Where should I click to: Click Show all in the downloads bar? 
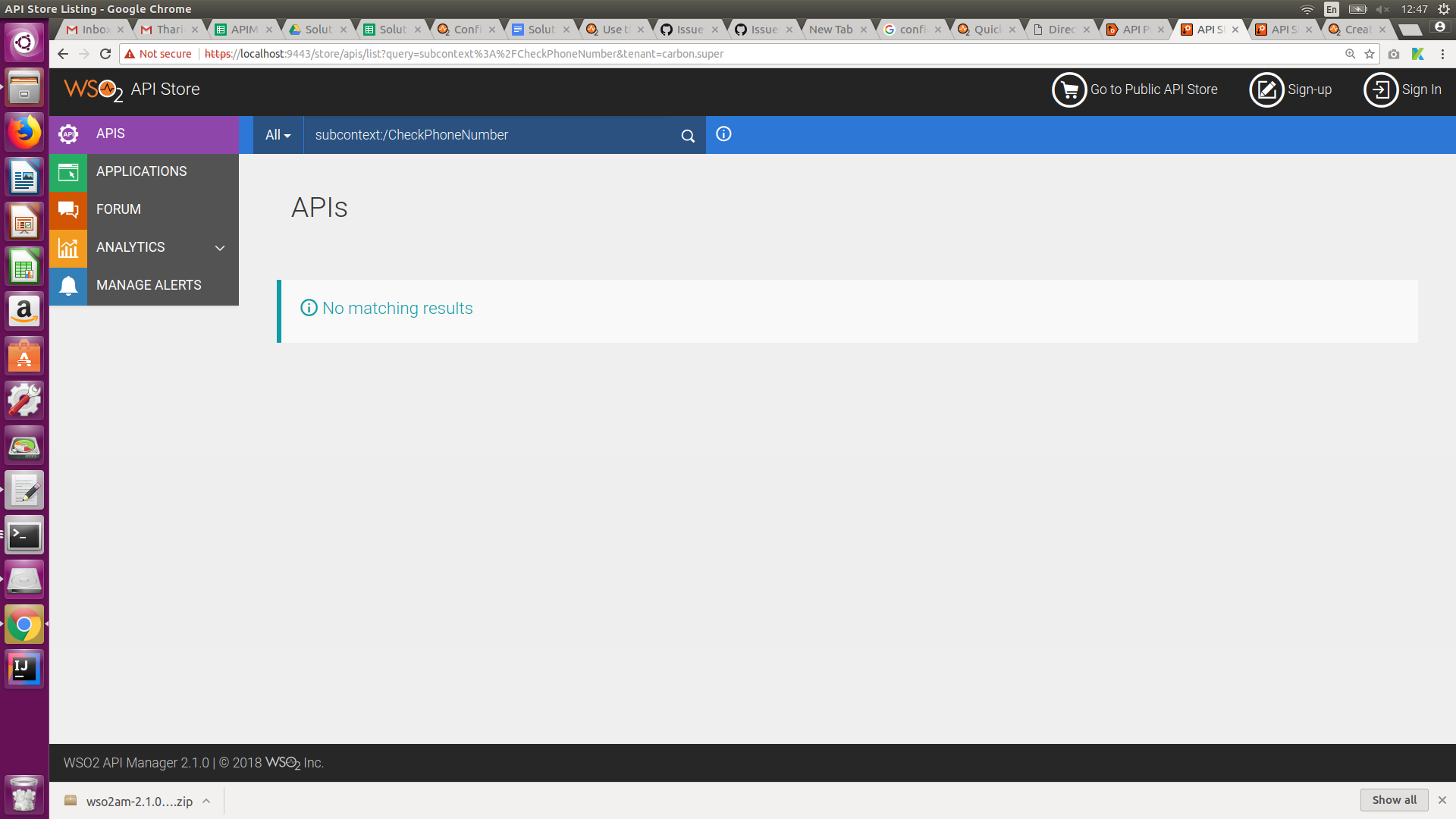tap(1394, 800)
